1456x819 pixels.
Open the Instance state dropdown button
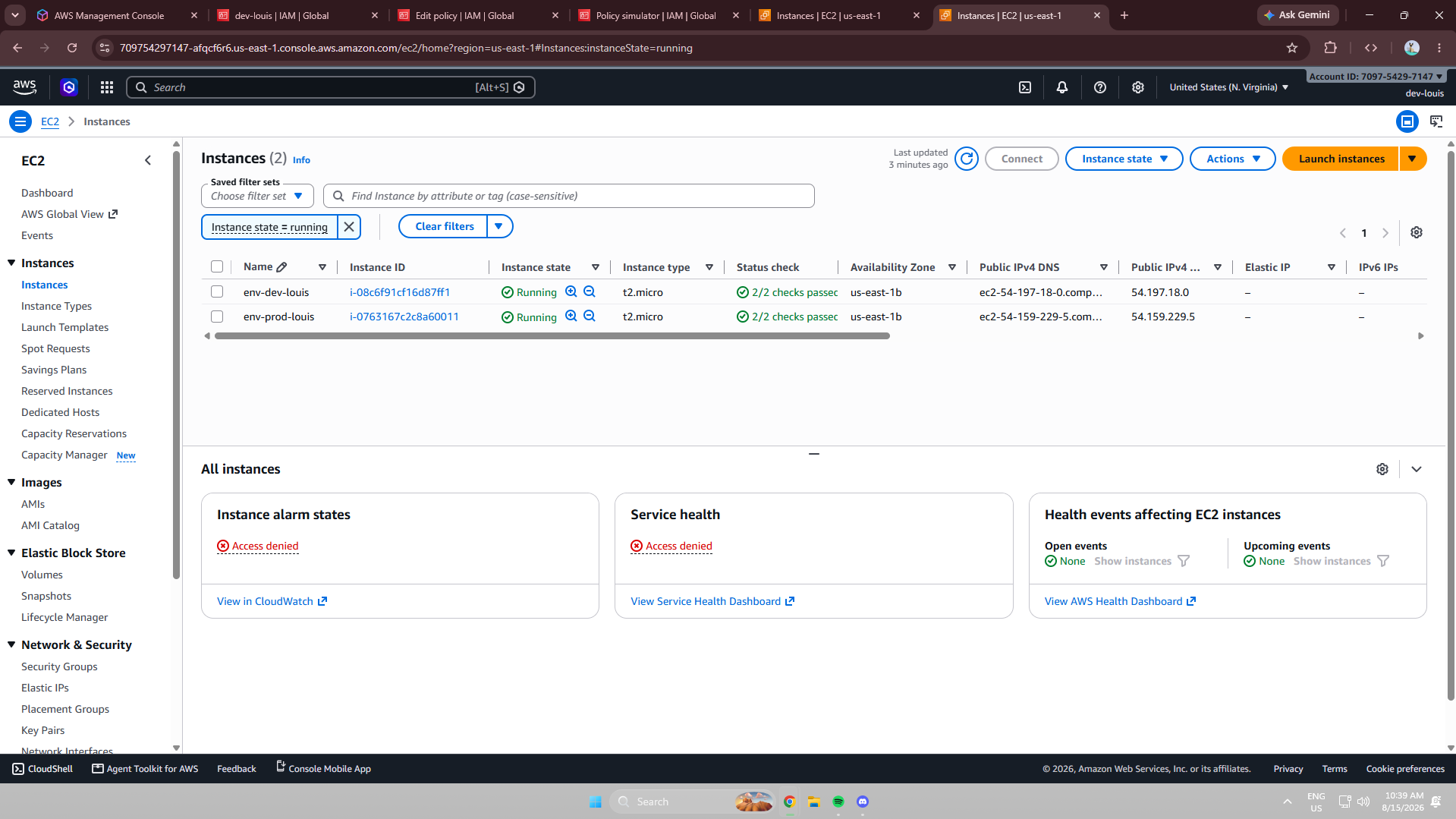pyautogui.click(x=1124, y=159)
